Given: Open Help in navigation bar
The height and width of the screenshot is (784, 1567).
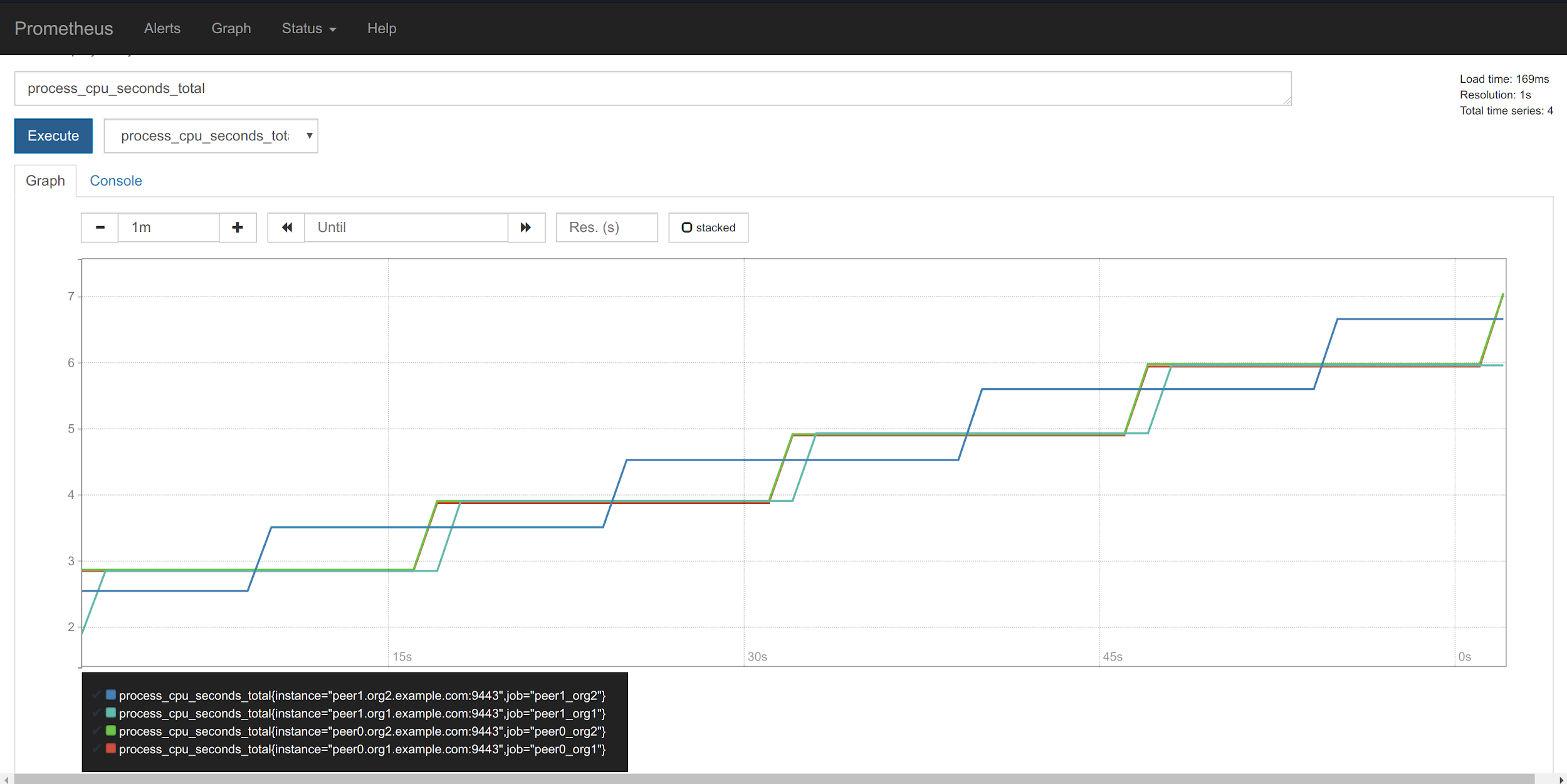Looking at the screenshot, I should click(381, 28).
